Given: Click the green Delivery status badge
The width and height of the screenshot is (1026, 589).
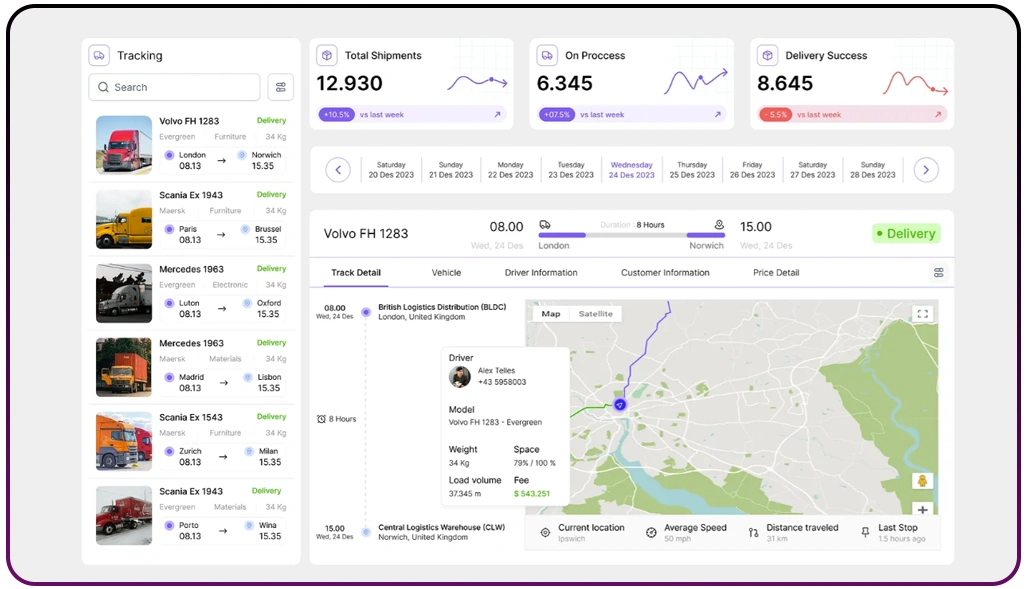Looking at the screenshot, I should tap(905, 233).
